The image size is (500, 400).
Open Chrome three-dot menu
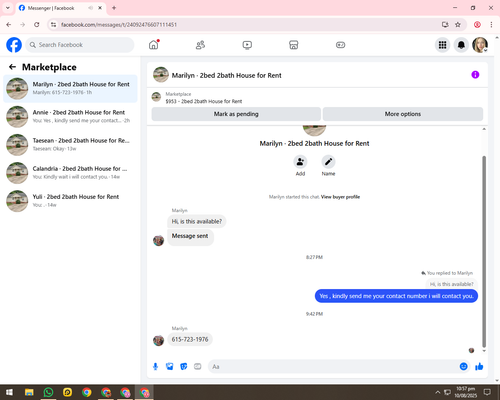pos(491,24)
